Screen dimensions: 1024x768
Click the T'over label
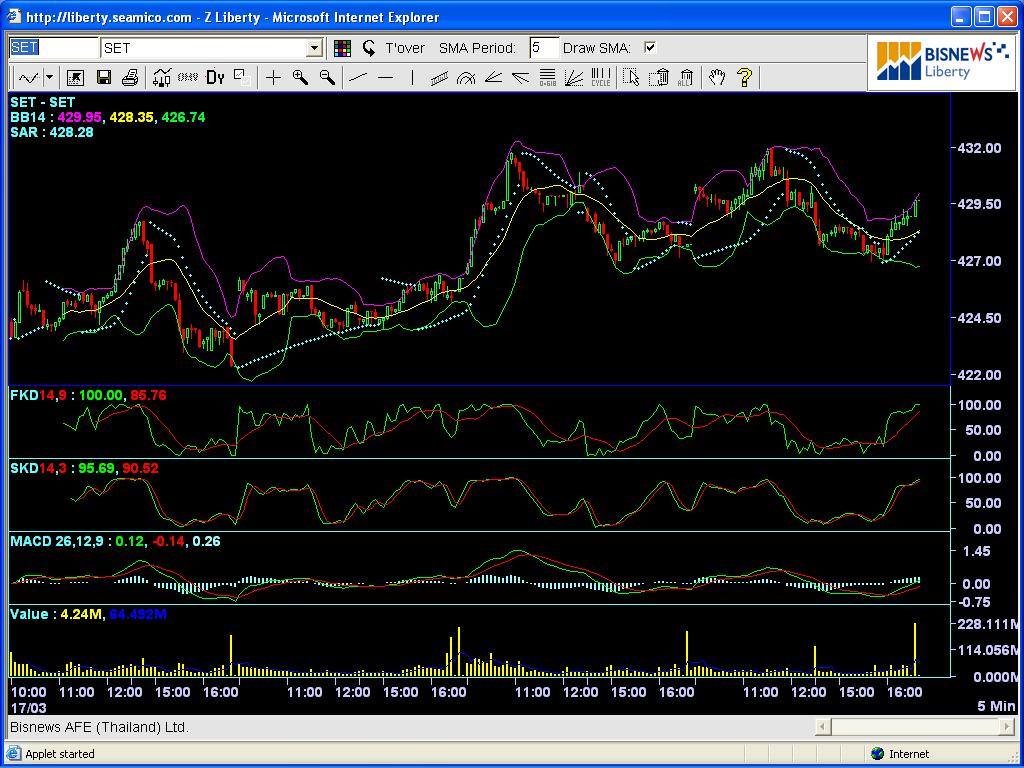(x=405, y=48)
